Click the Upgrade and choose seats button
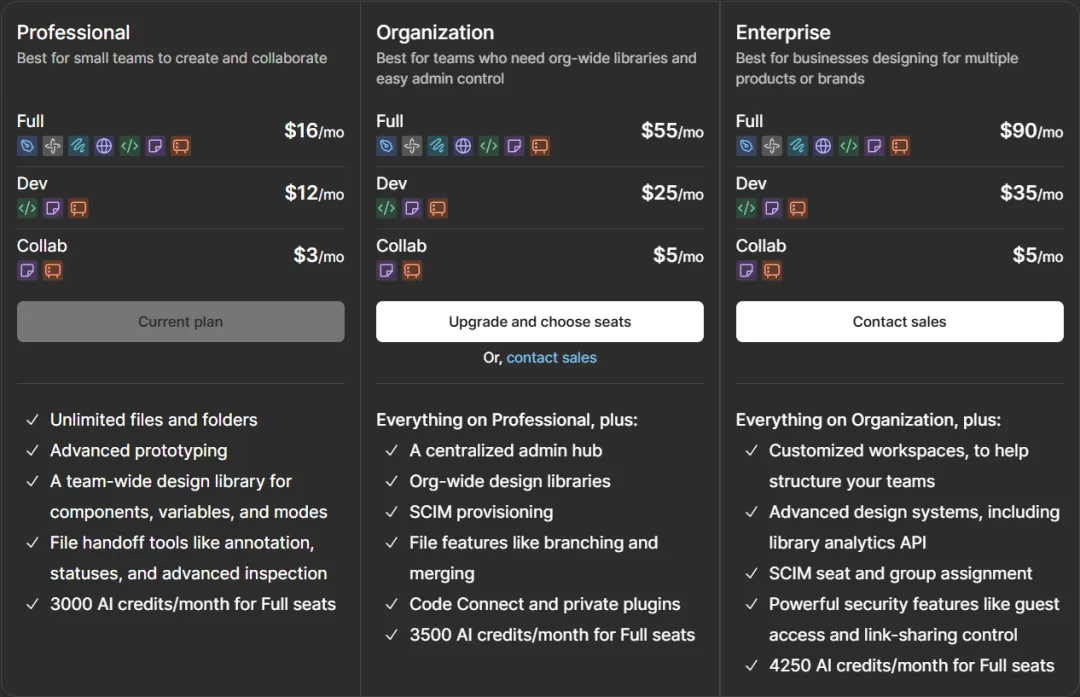Viewport: 1080px width, 697px height. [540, 322]
